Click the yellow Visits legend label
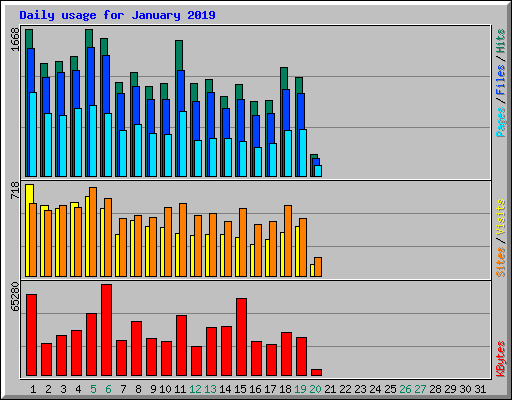512x400 pixels. 501,217
